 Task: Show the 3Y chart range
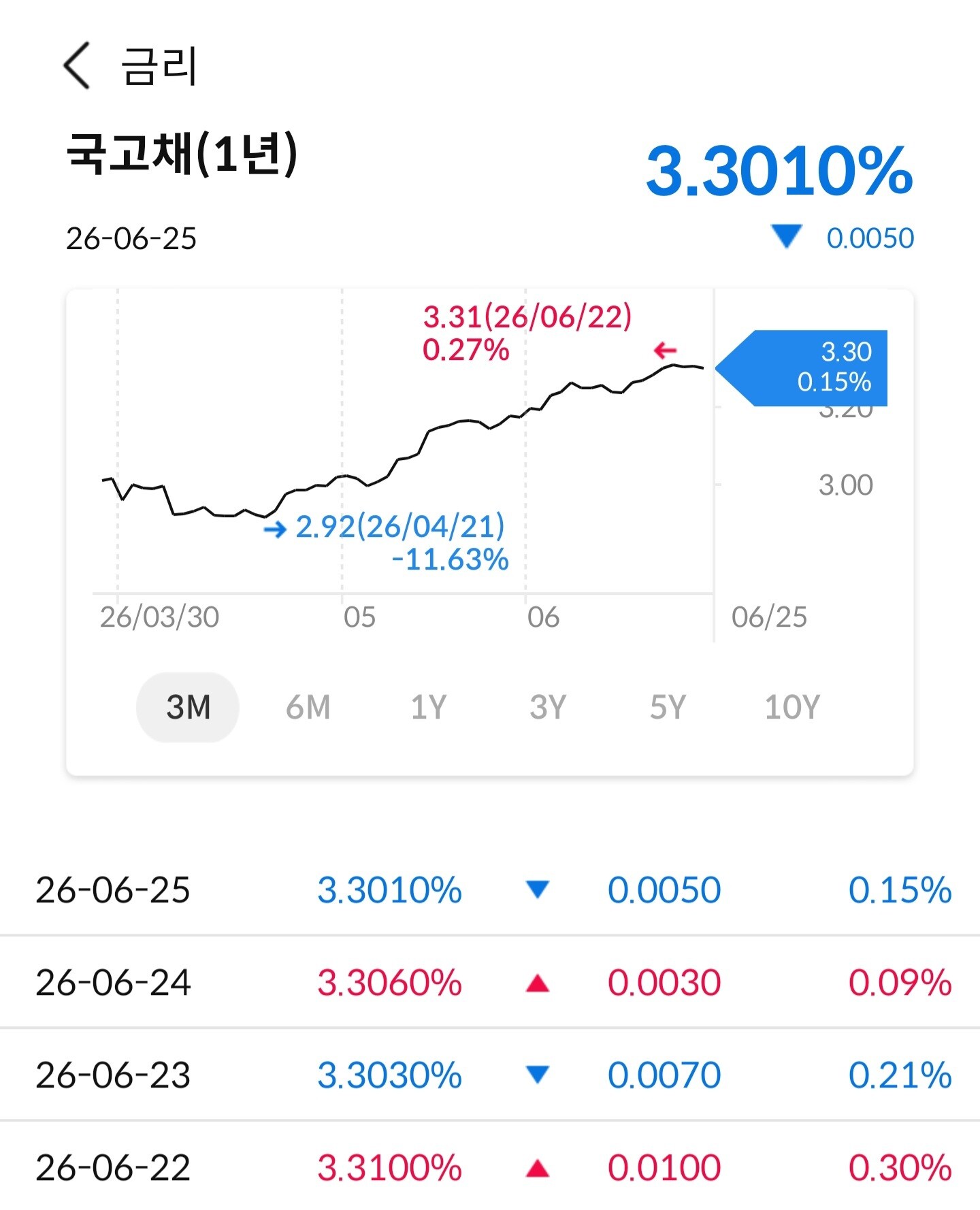pyautogui.click(x=548, y=707)
